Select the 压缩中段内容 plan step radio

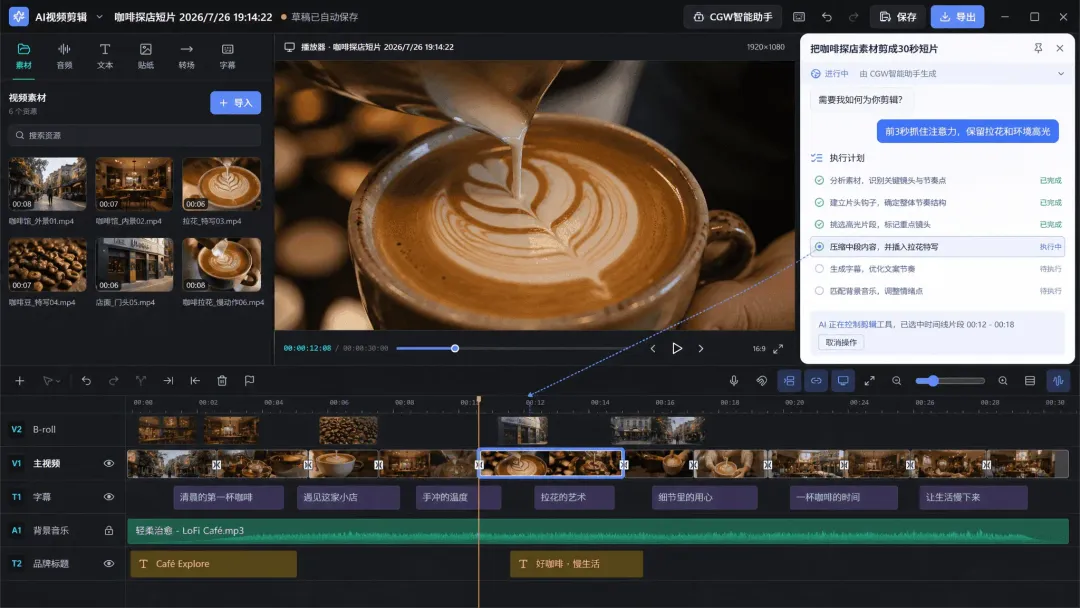[819, 247]
